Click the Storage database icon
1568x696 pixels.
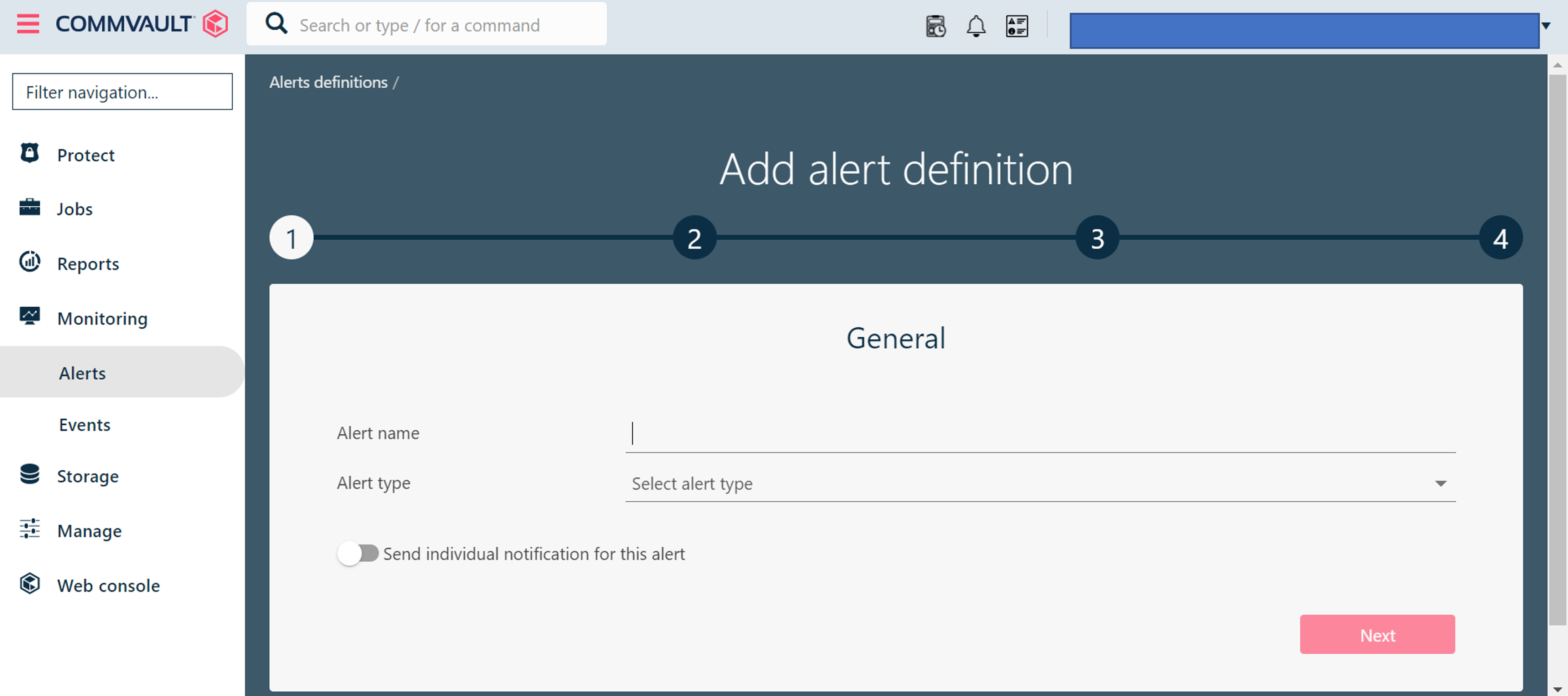pos(29,474)
